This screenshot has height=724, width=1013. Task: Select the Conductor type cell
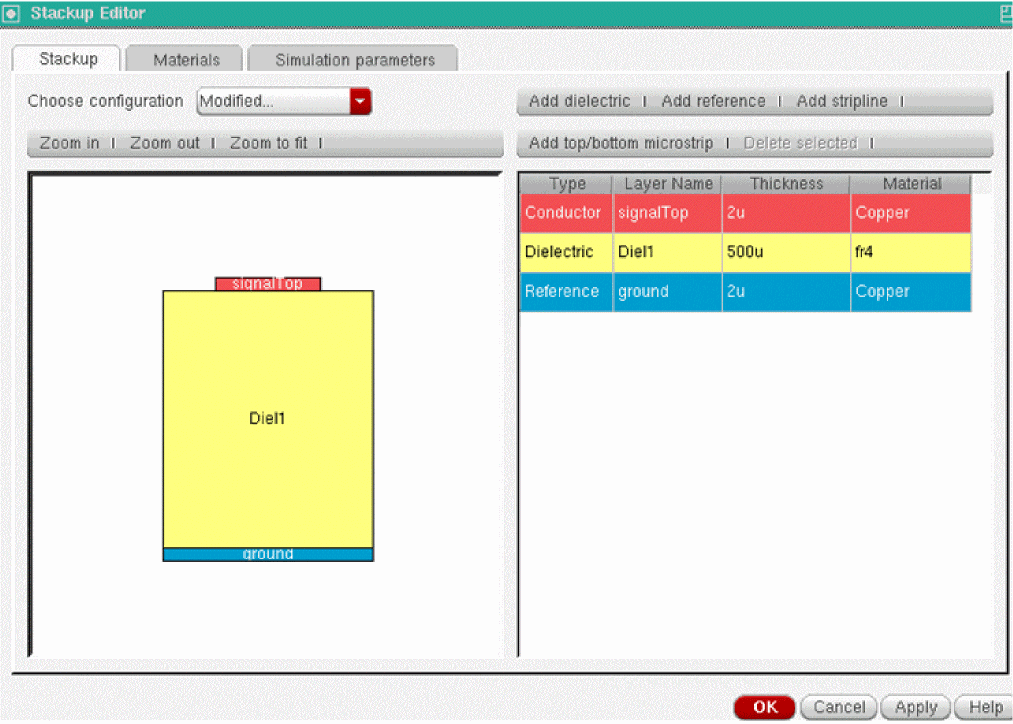[567, 213]
